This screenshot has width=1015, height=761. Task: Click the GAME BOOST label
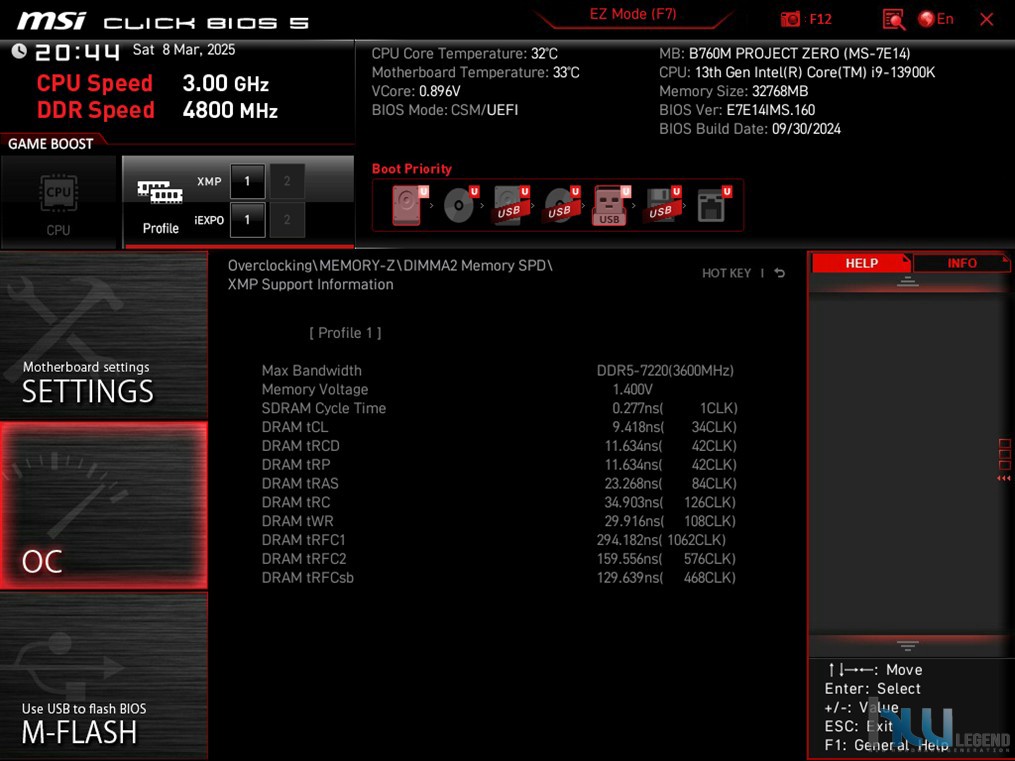(x=50, y=144)
